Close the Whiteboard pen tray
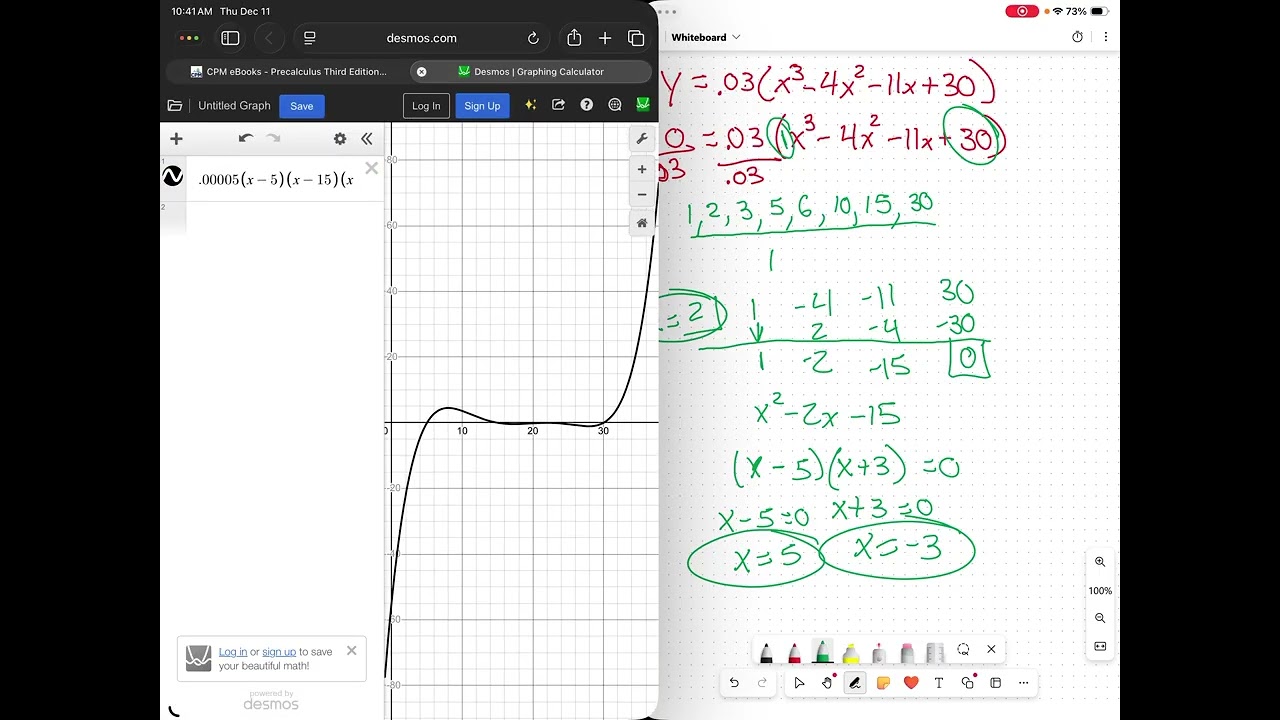Image resolution: width=1280 pixels, height=720 pixels. (991, 649)
